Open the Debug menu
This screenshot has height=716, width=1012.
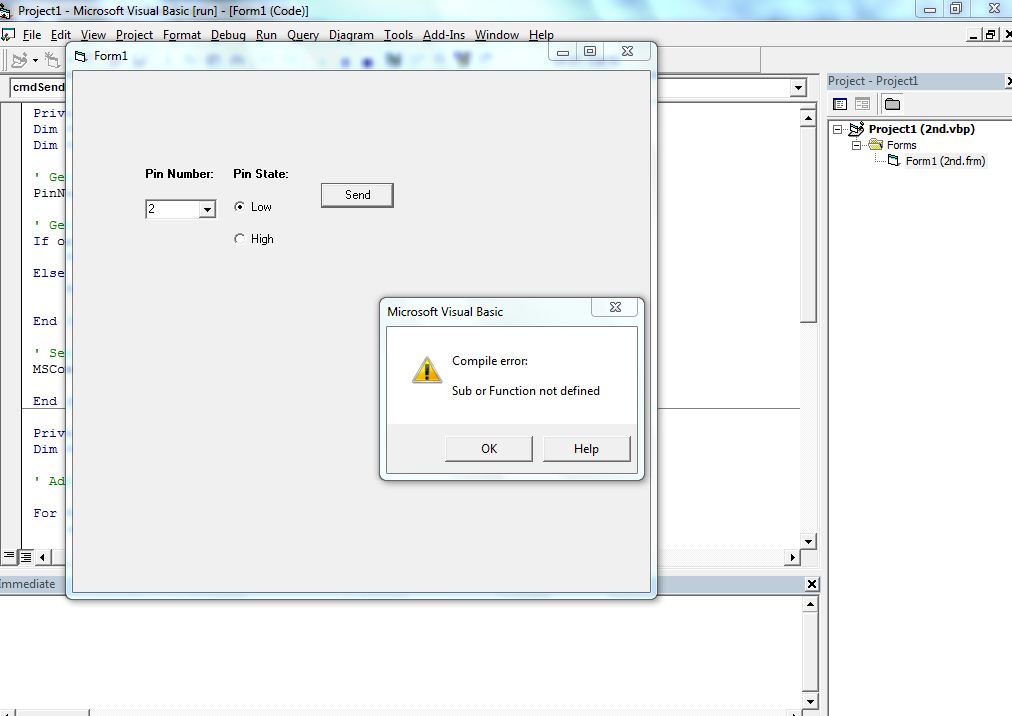coord(228,35)
